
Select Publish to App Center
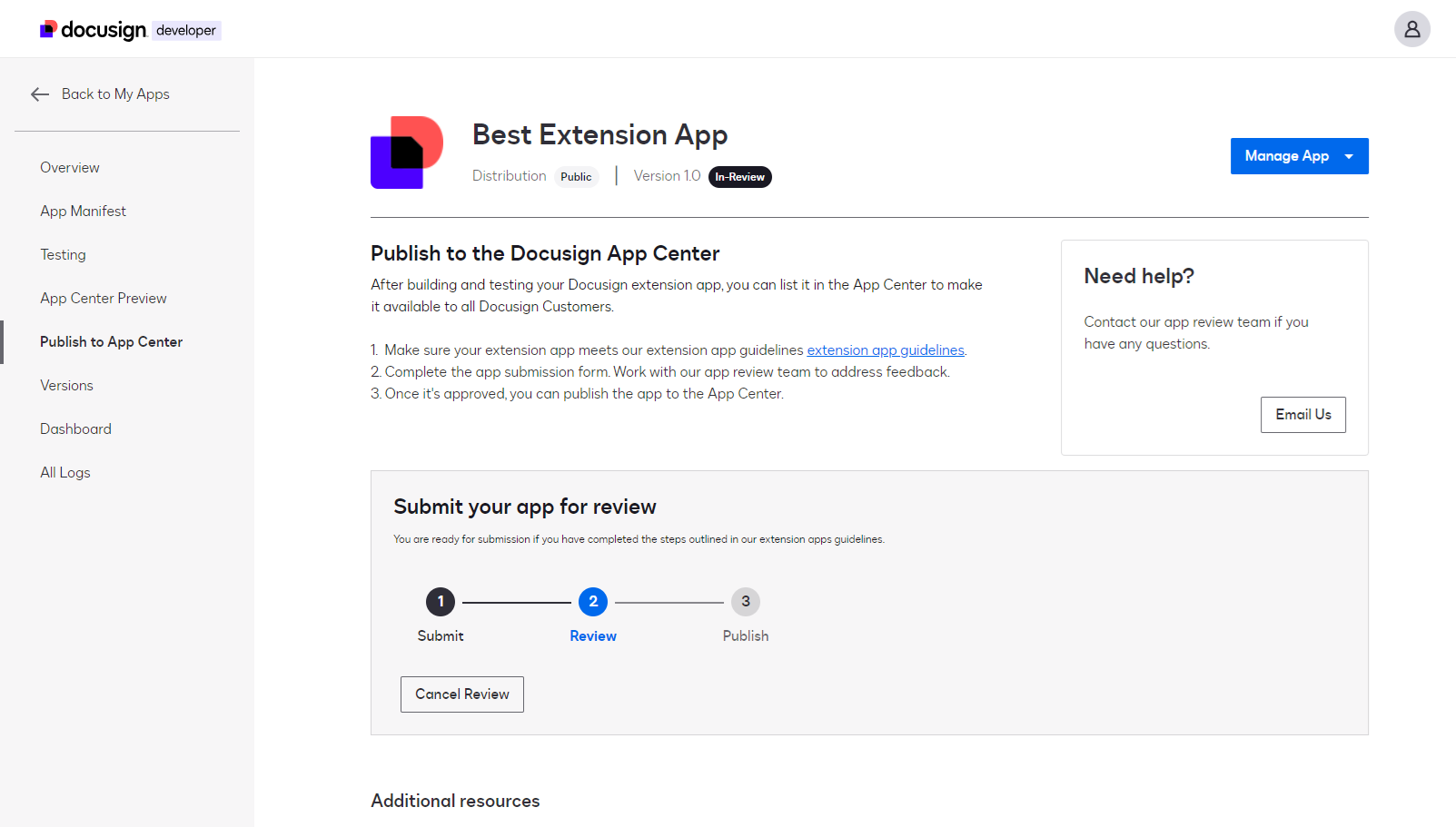111,342
